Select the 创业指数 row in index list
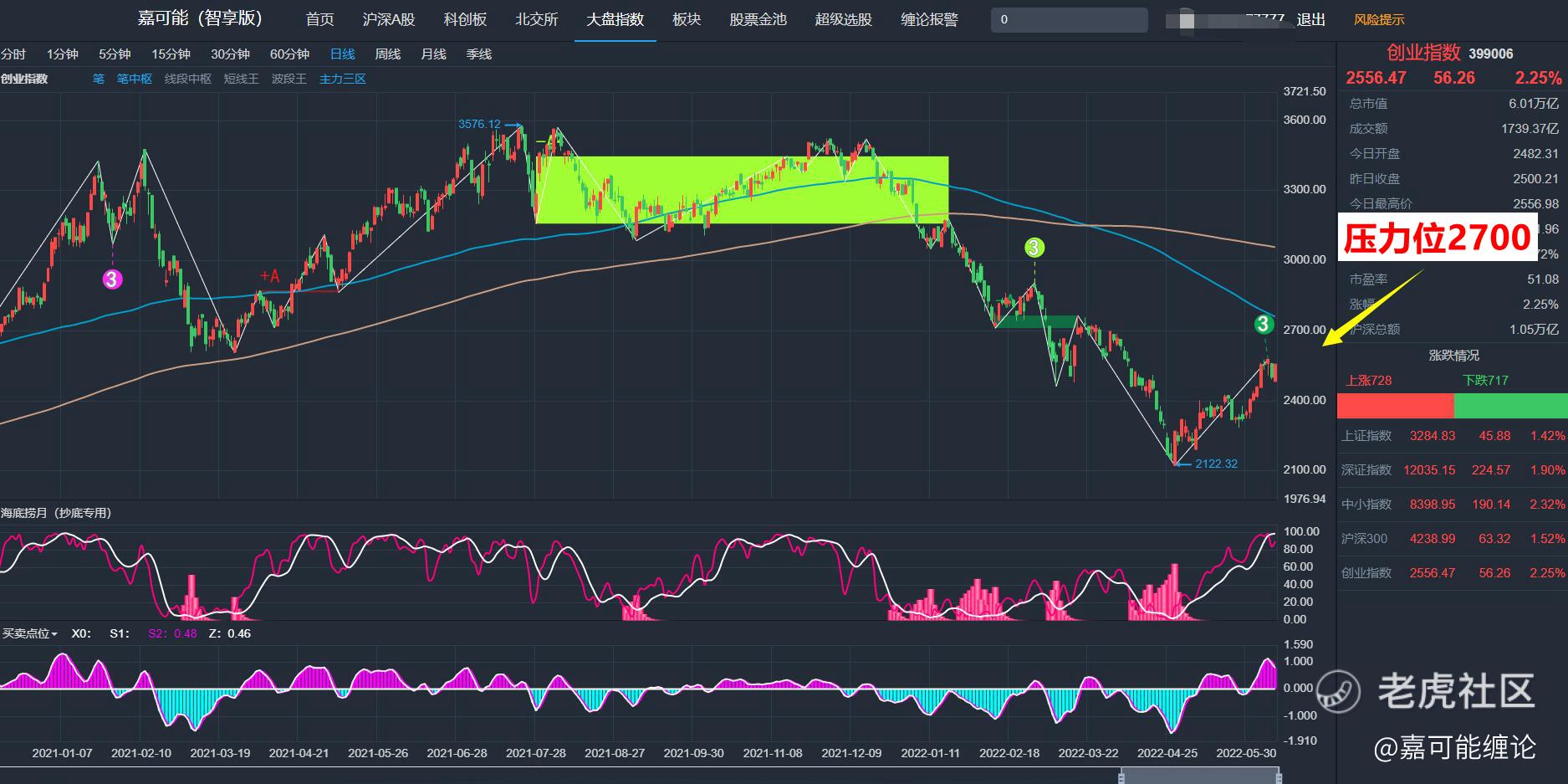Screen dimensions: 1568x784 pos(1452,573)
